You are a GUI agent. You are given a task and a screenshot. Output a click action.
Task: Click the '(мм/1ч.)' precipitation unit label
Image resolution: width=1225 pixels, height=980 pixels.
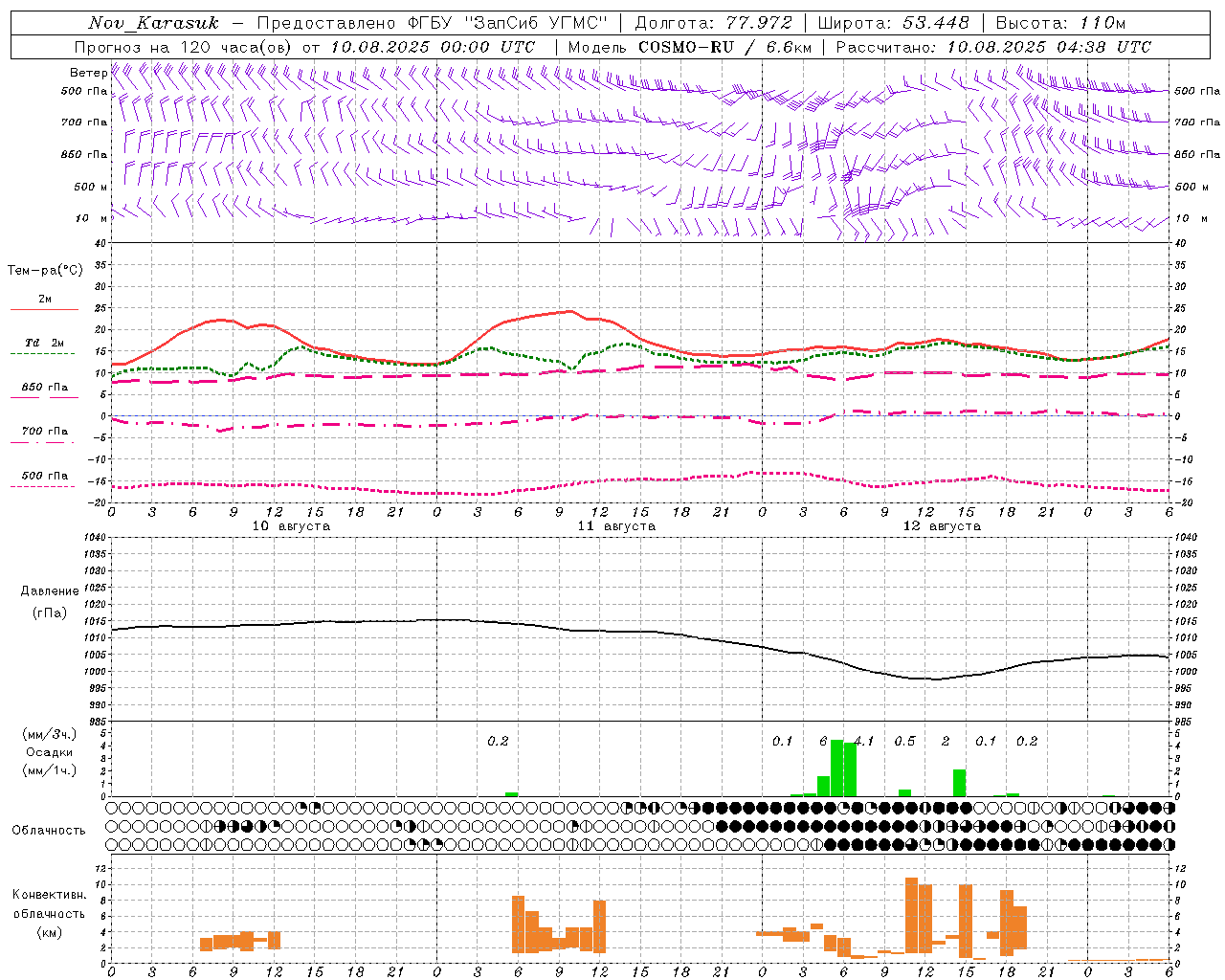click(50, 770)
